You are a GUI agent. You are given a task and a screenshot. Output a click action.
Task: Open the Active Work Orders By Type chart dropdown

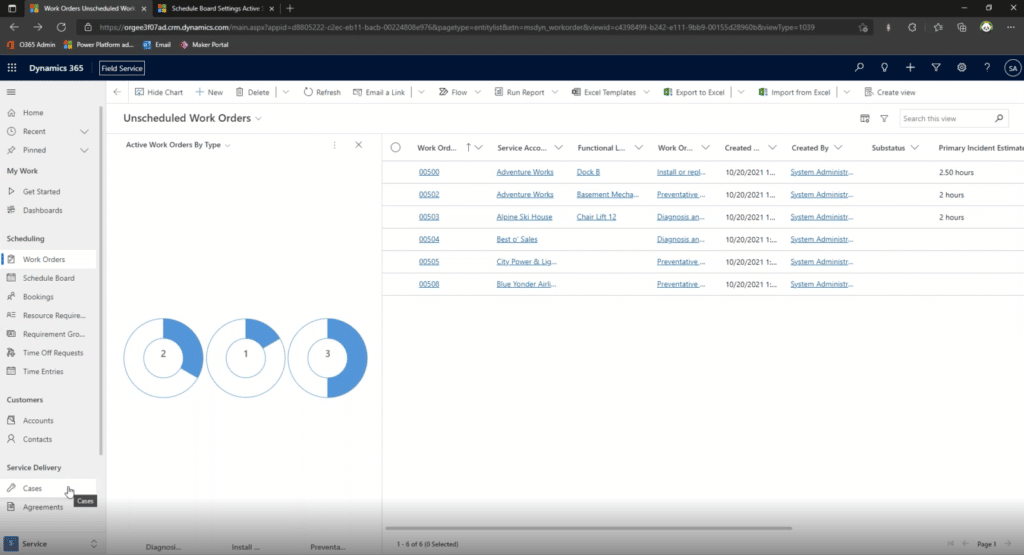click(x=228, y=145)
